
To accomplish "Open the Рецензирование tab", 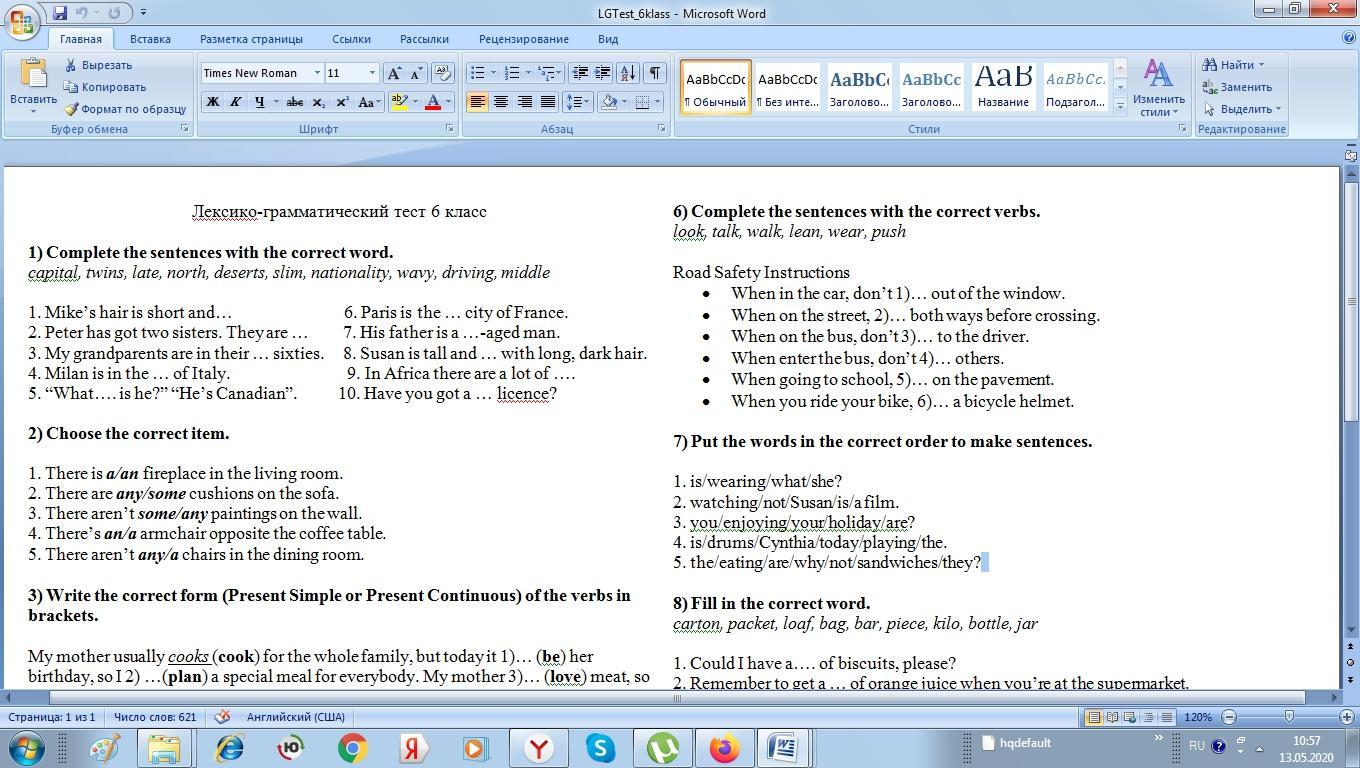I will click(x=523, y=39).
